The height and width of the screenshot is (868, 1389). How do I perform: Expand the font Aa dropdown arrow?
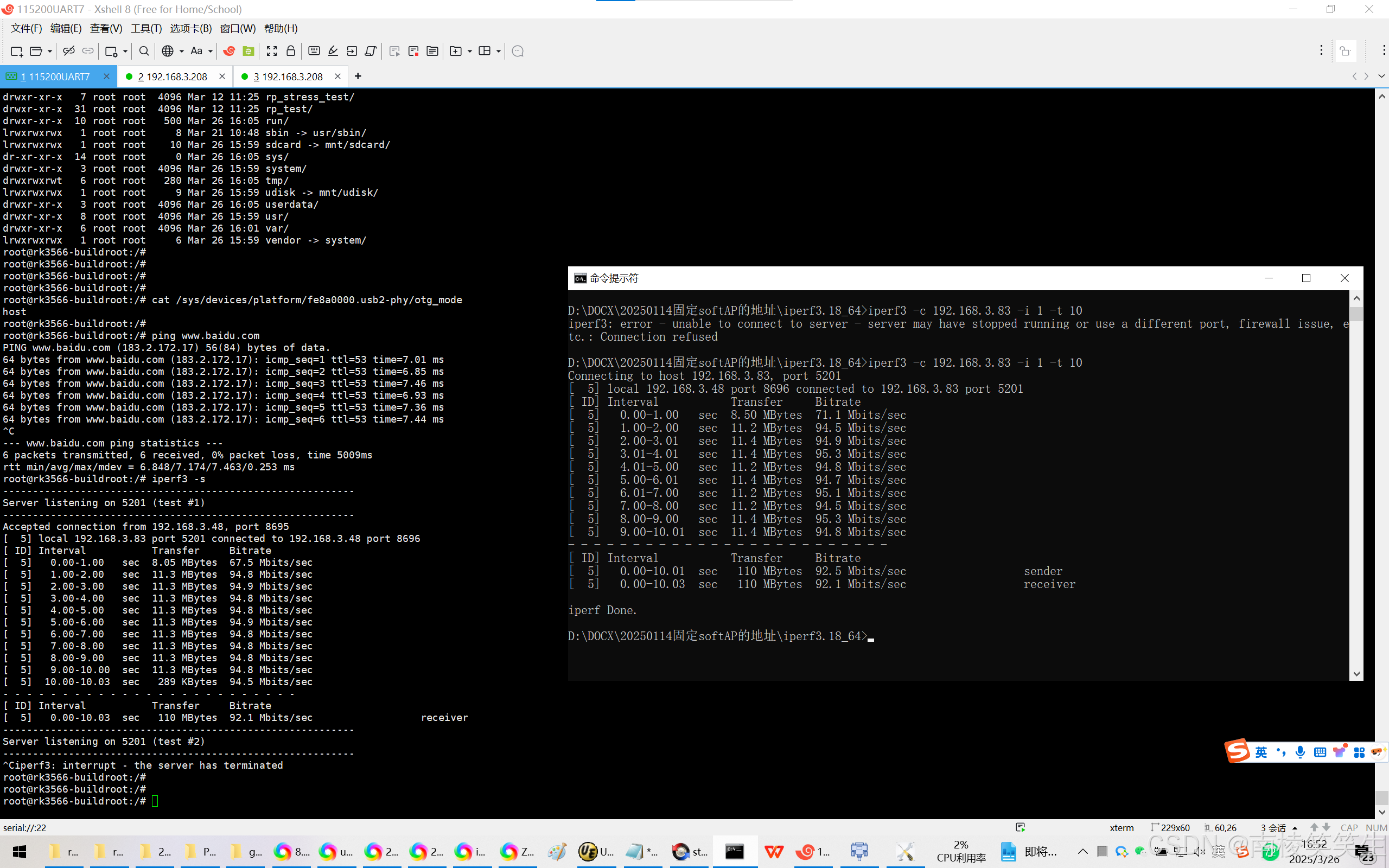[x=211, y=51]
